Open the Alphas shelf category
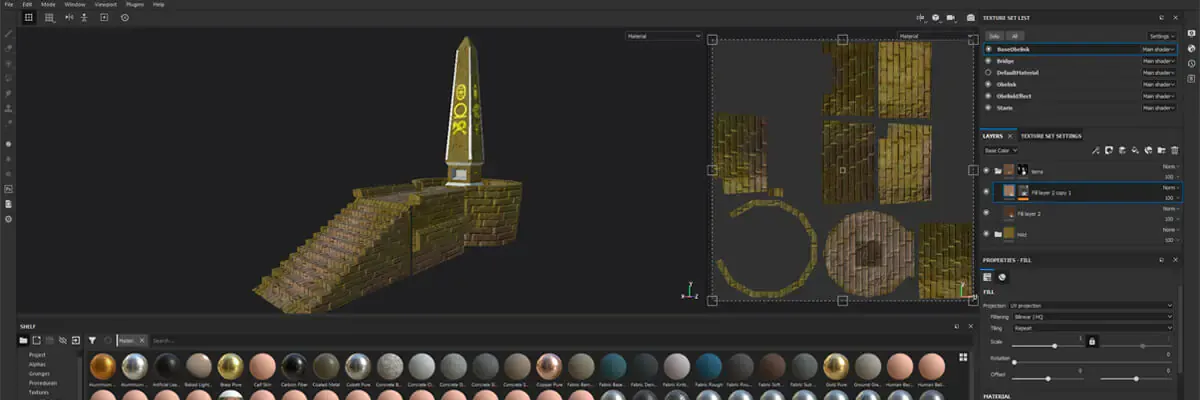1200x400 pixels. pos(37,365)
